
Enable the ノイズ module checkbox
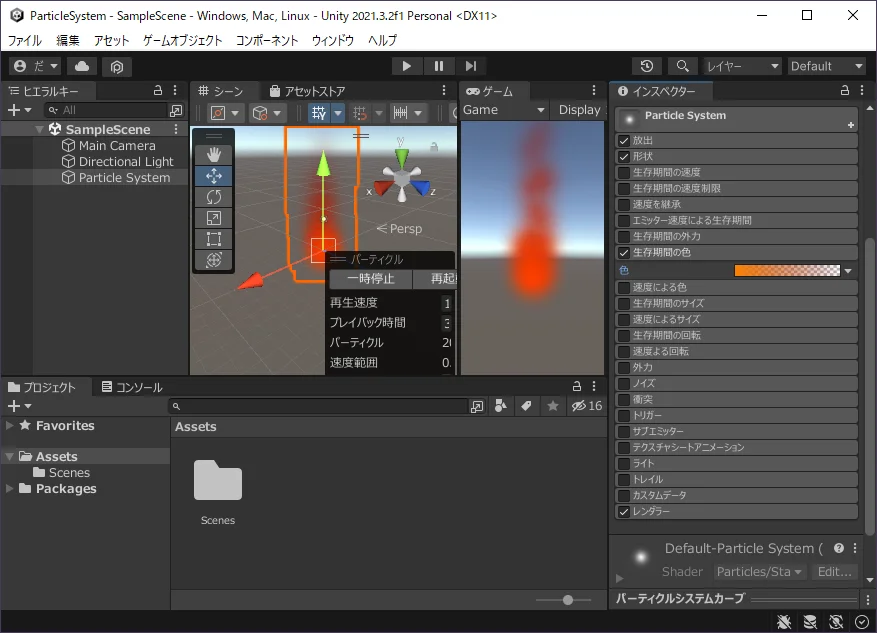[x=624, y=384]
